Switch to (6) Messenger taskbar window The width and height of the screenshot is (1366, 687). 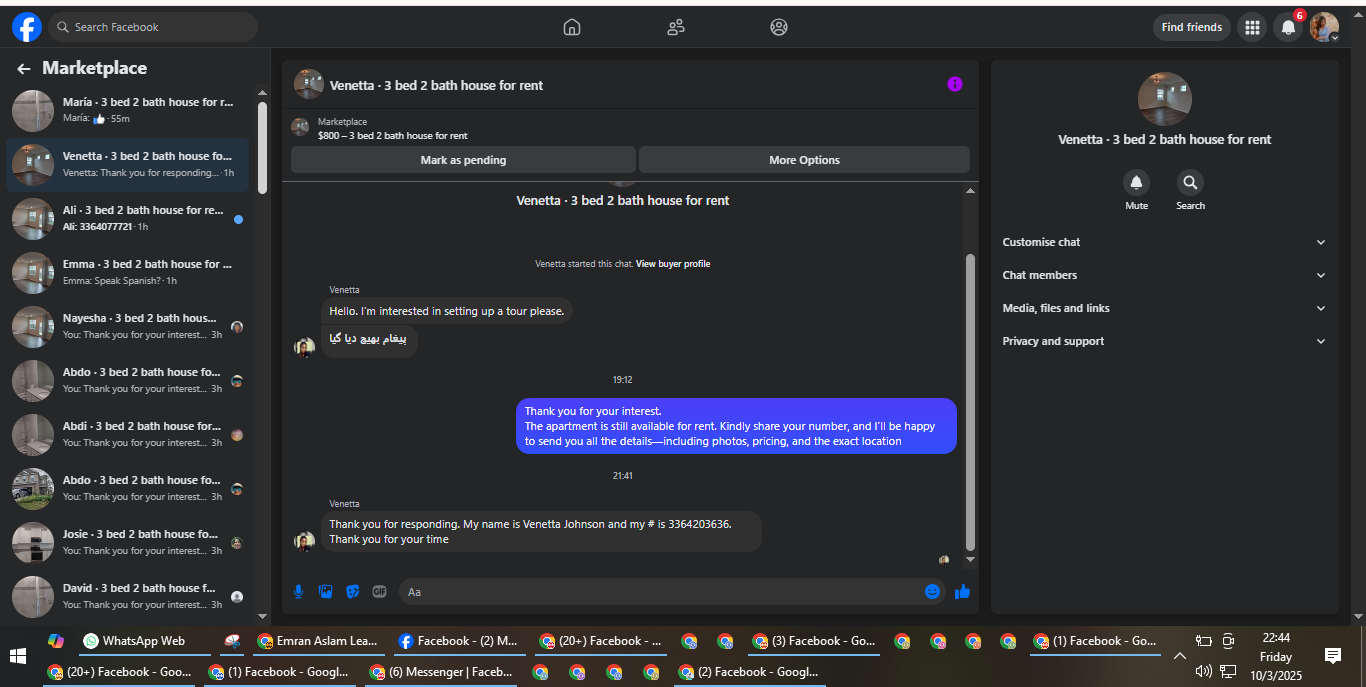tap(441, 672)
